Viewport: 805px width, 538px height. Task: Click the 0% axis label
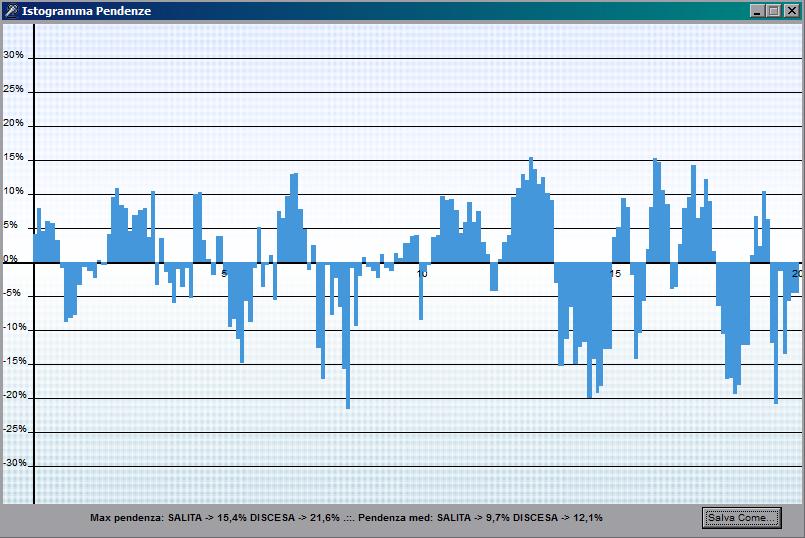click(10, 259)
